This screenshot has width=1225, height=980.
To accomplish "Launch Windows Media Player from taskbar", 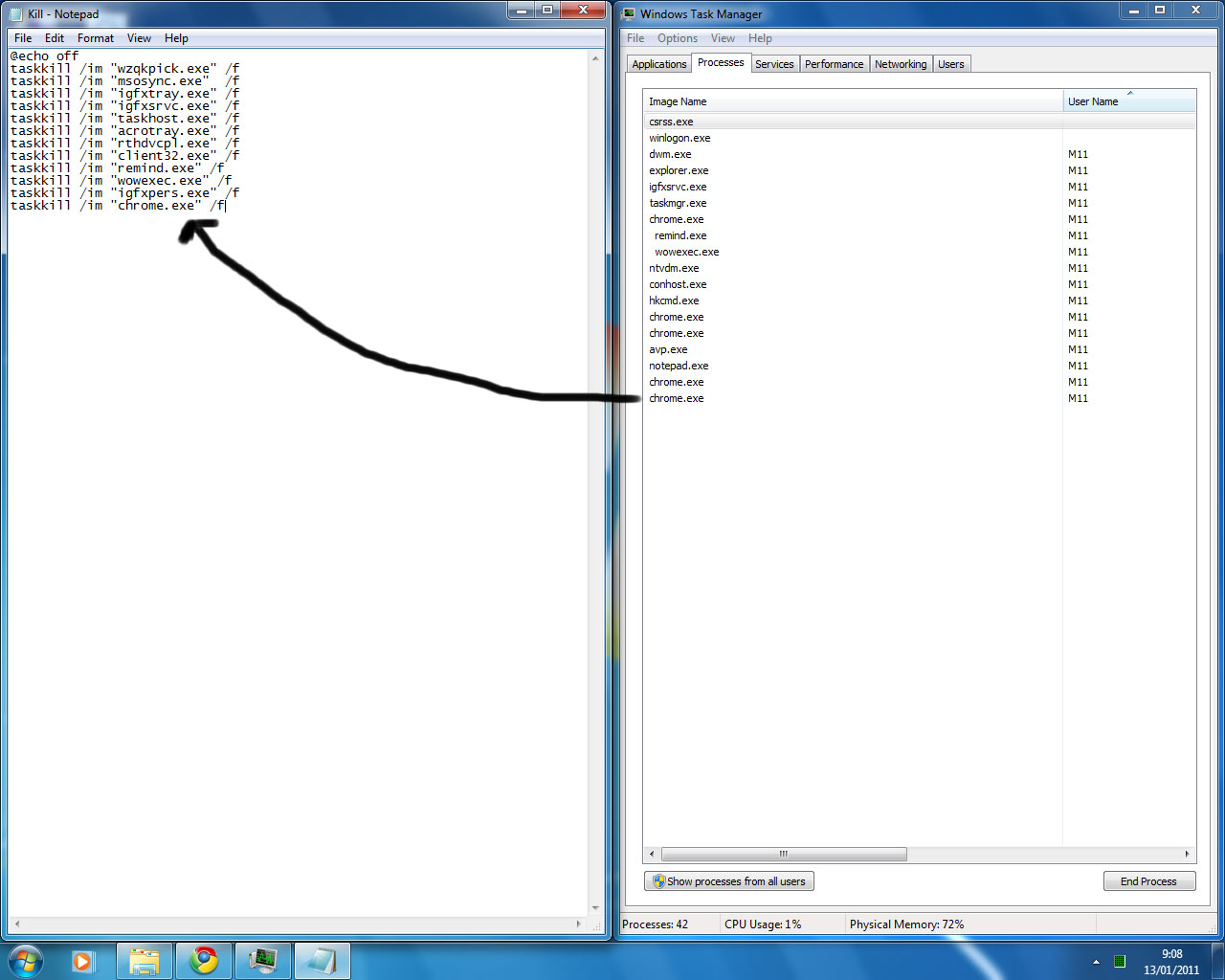I will point(83,961).
